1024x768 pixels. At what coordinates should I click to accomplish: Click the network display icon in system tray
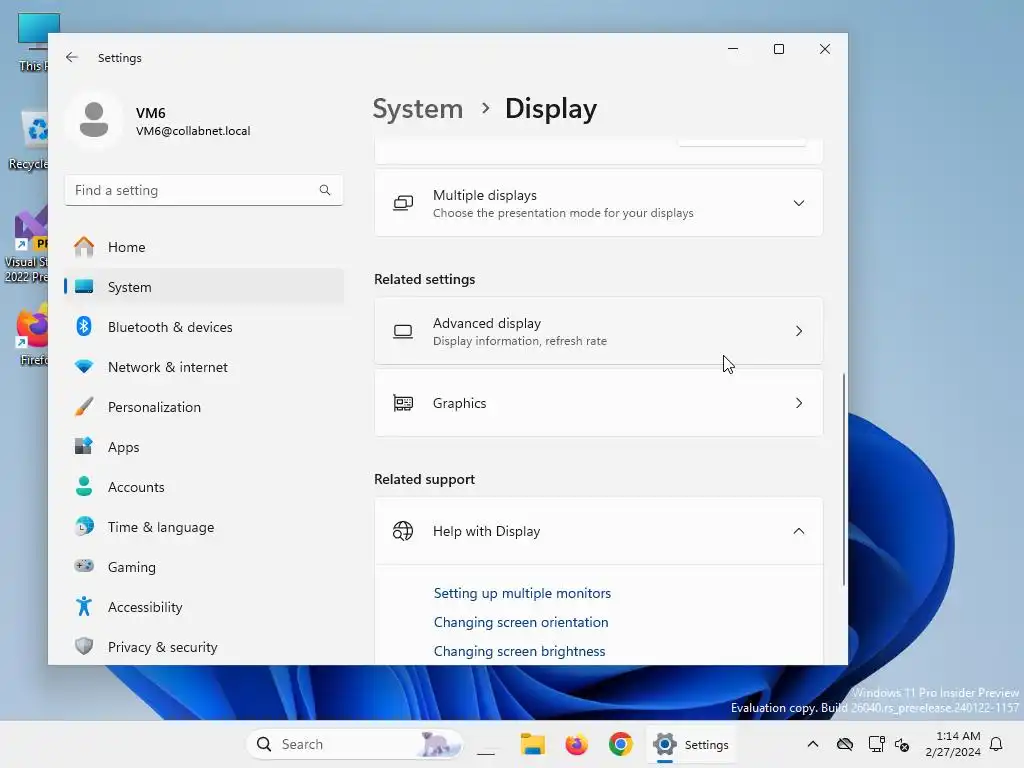tap(876, 744)
